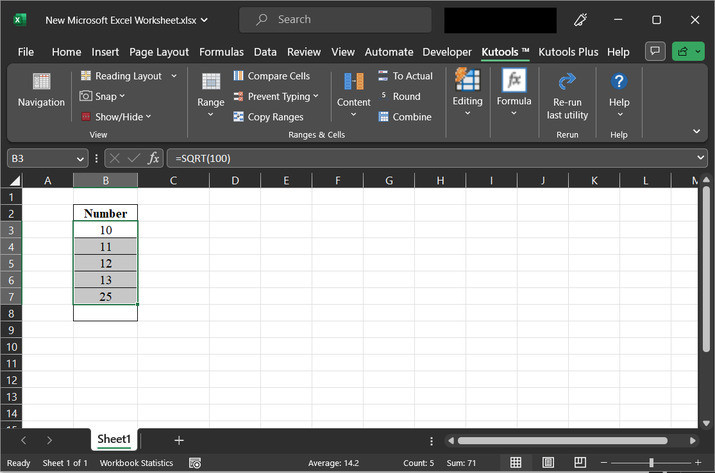The width and height of the screenshot is (715, 473).
Task: Click the zoom slider handle
Action: tap(651, 463)
